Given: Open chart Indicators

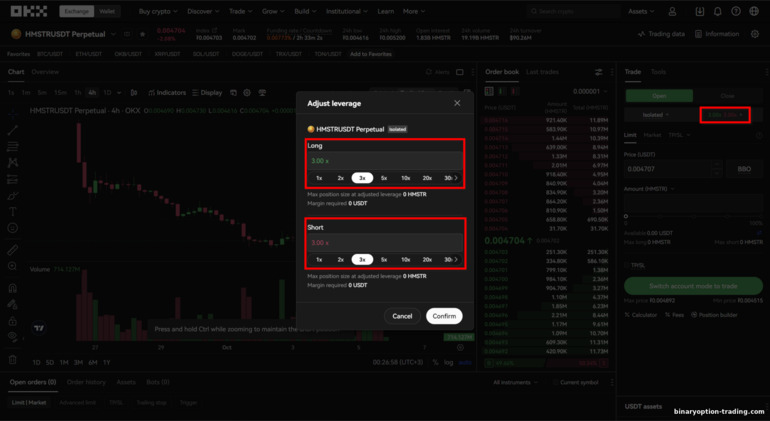Looking at the screenshot, I should tap(167, 92).
